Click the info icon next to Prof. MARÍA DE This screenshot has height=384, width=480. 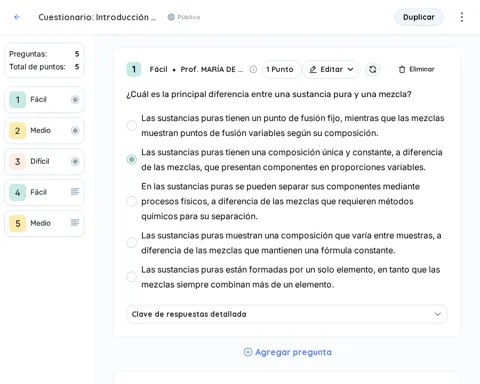click(x=253, y=69)
